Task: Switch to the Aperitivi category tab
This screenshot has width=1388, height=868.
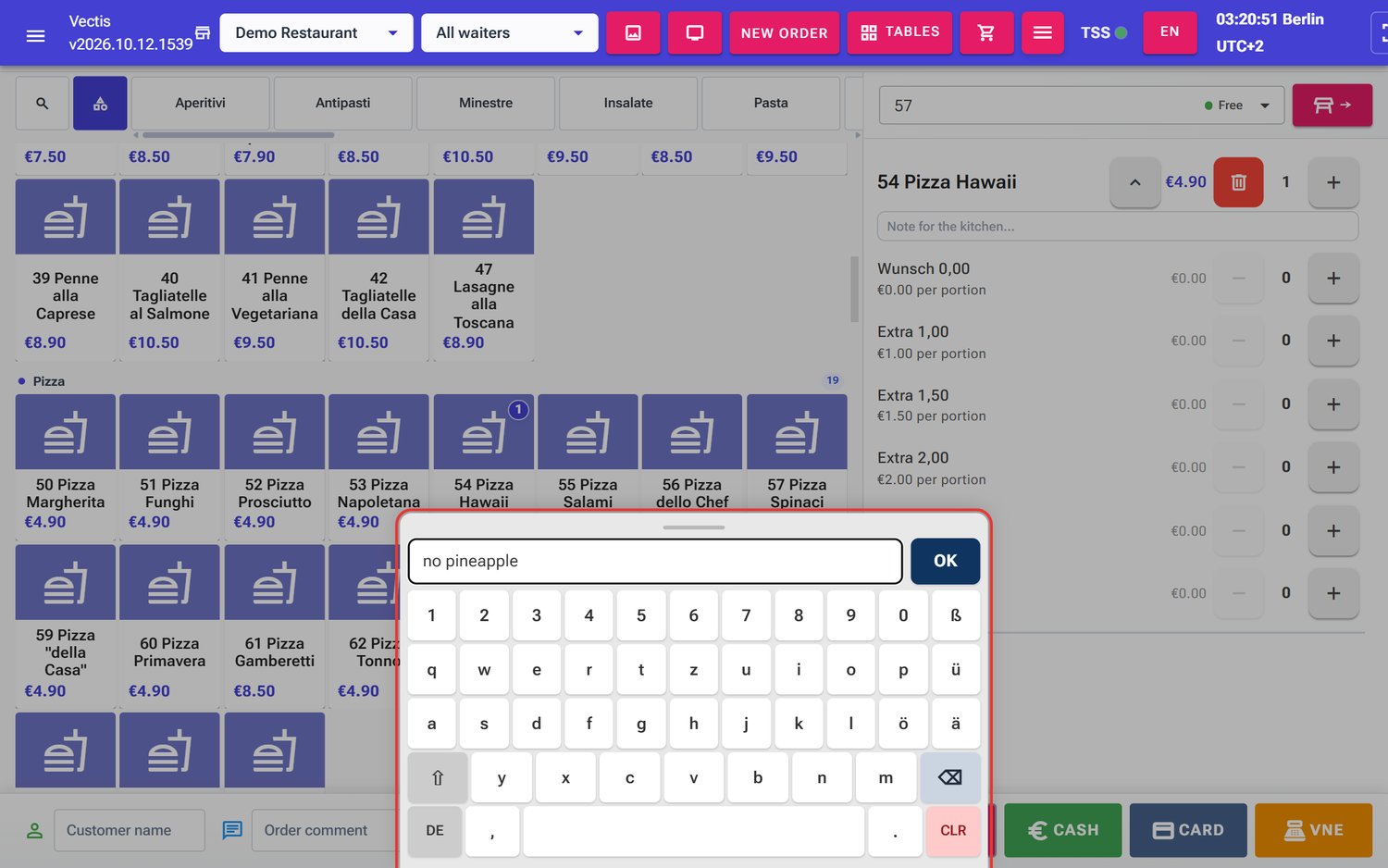Action: coord(201,103)
